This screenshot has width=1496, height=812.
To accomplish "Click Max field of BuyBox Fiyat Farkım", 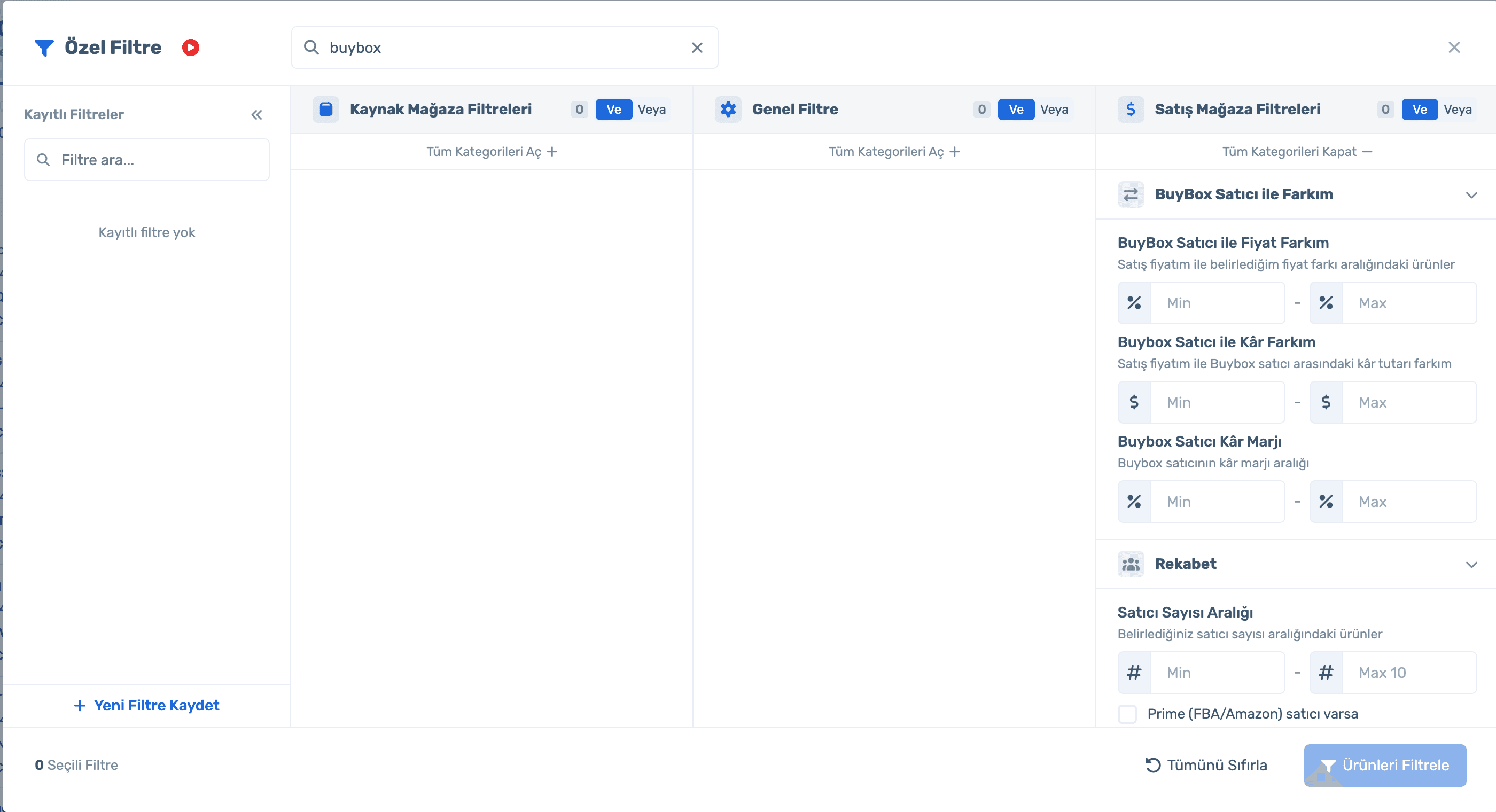I will click(1409, 303).
